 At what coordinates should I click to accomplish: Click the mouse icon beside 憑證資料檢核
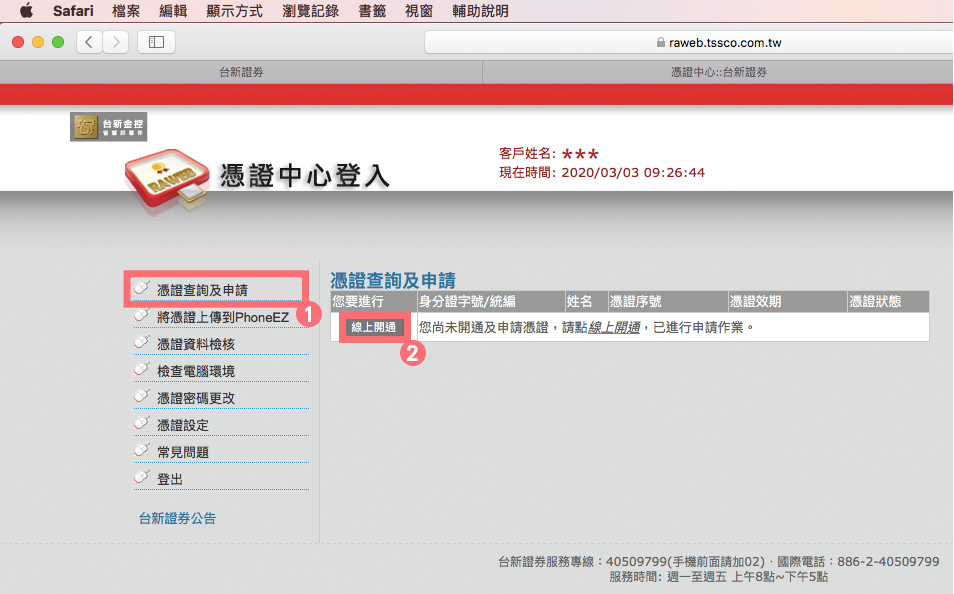click(142, 341)
